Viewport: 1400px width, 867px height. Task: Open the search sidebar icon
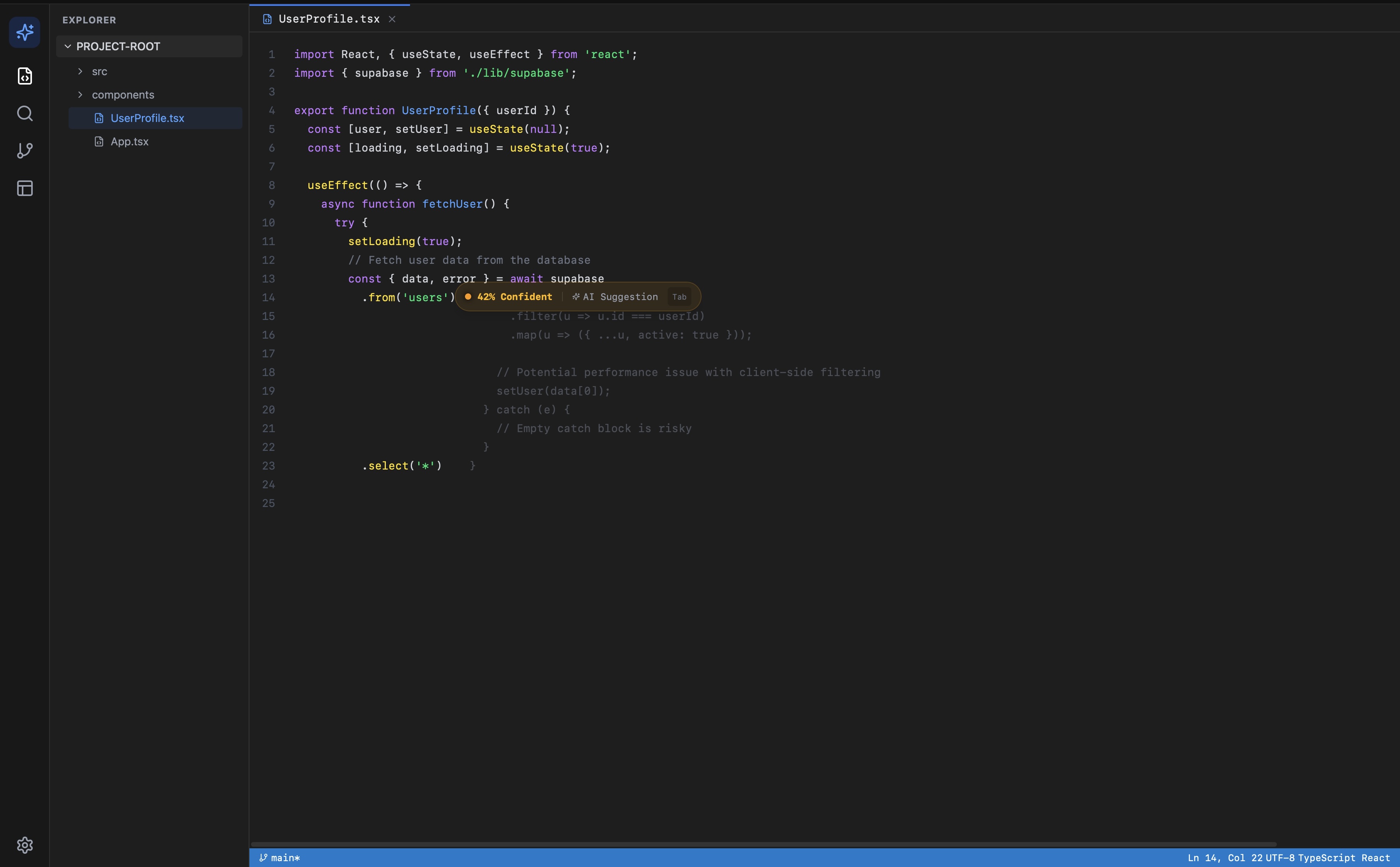click(x=25, y=113)
